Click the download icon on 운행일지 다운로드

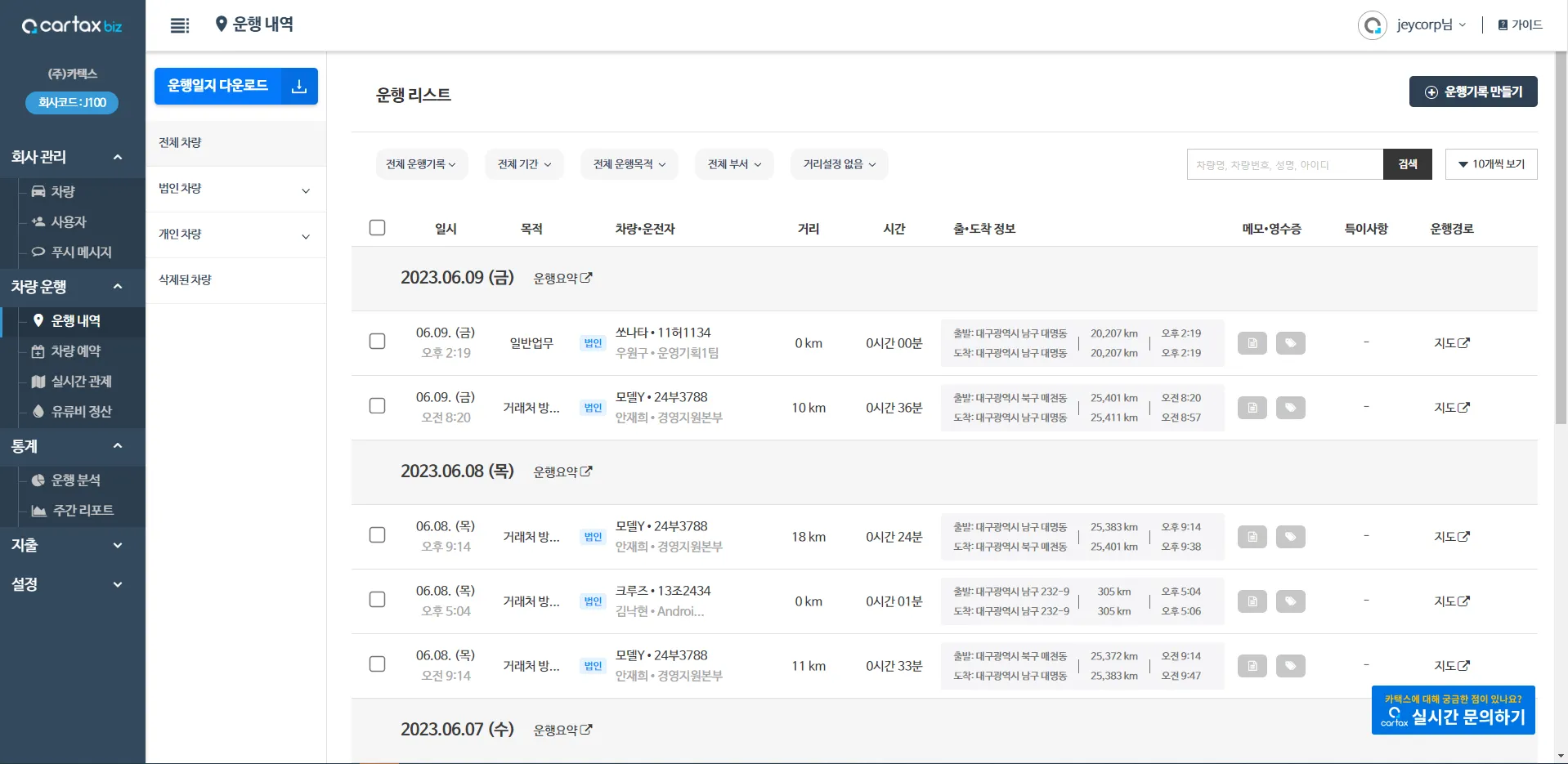tap(299, 86)
